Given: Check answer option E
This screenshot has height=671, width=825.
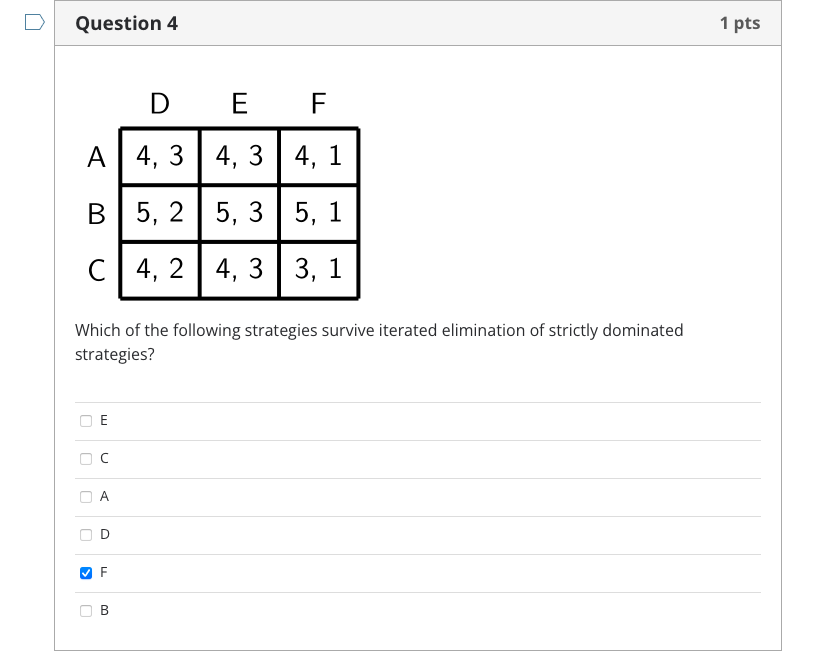Looking at the screenshot, I should coord(85,420).
